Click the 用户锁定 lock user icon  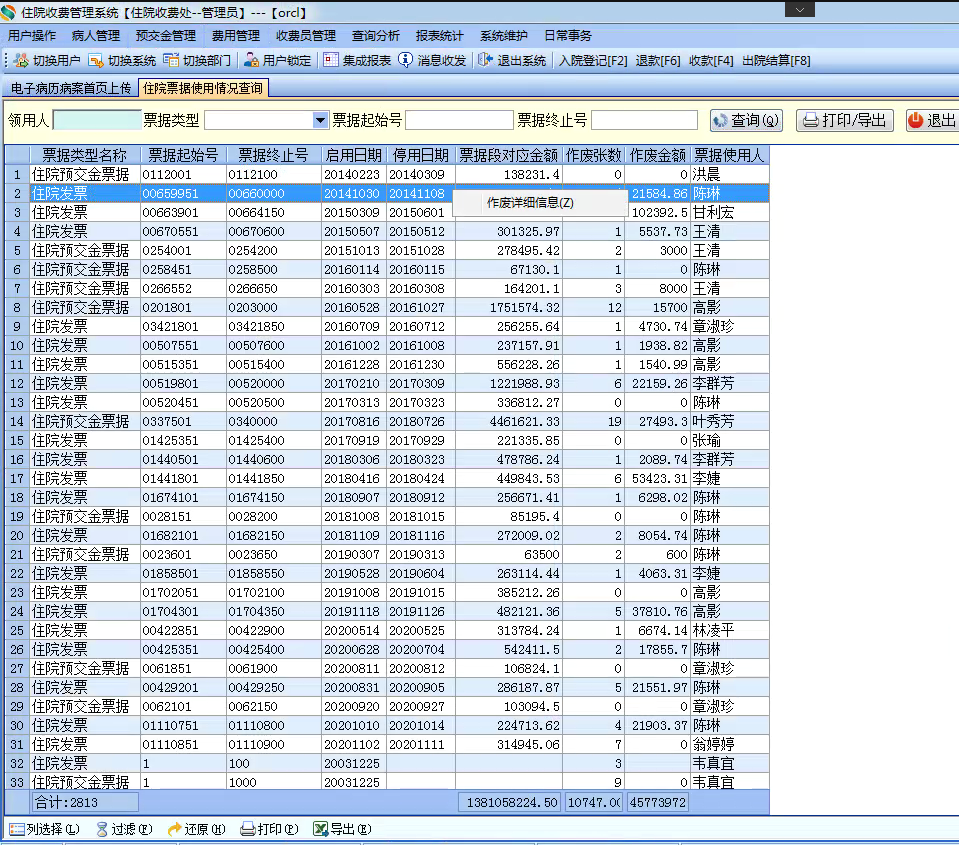(x=251, y=61)
